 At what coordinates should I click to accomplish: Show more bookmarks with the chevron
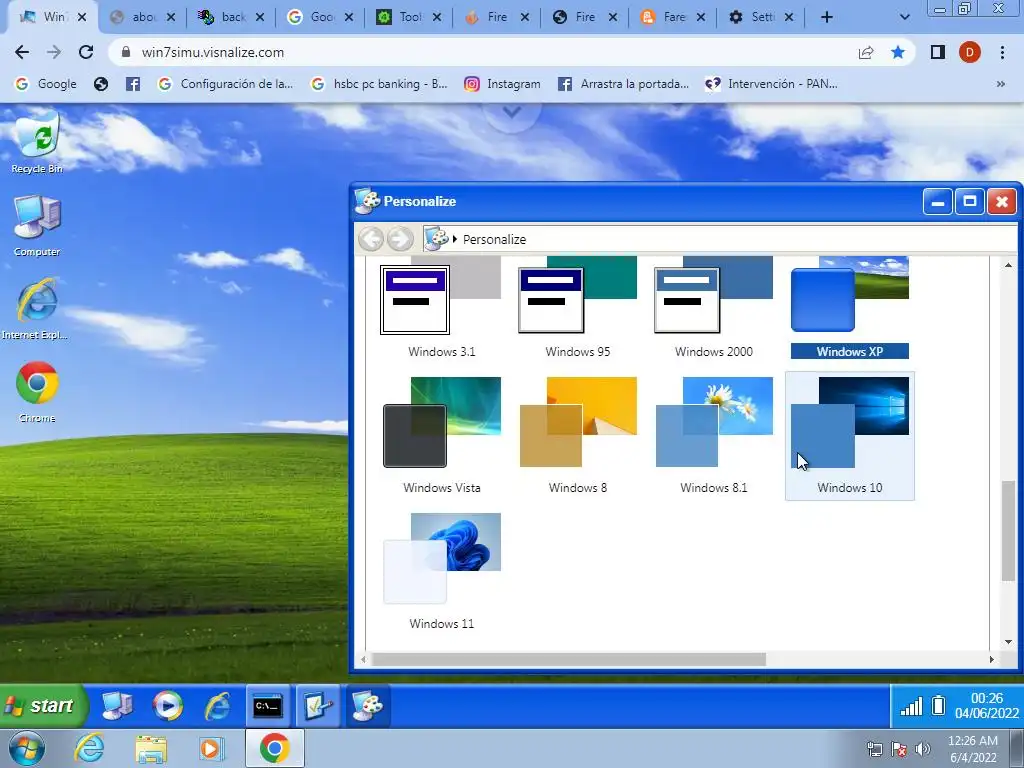1000,84
